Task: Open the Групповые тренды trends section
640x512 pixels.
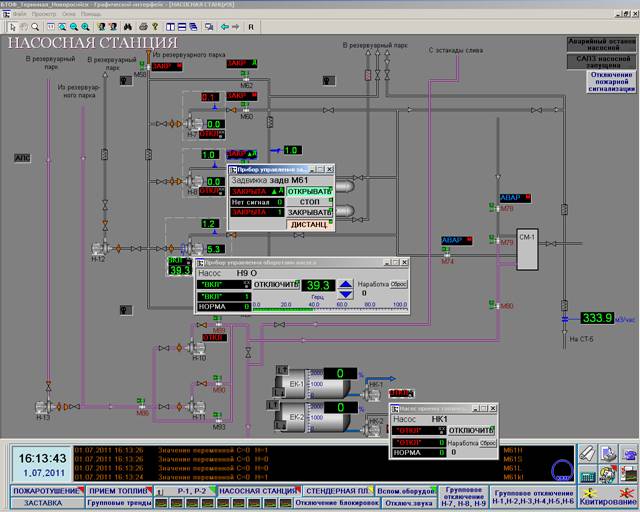Action: pyautogui.click(x=119, y=503)
